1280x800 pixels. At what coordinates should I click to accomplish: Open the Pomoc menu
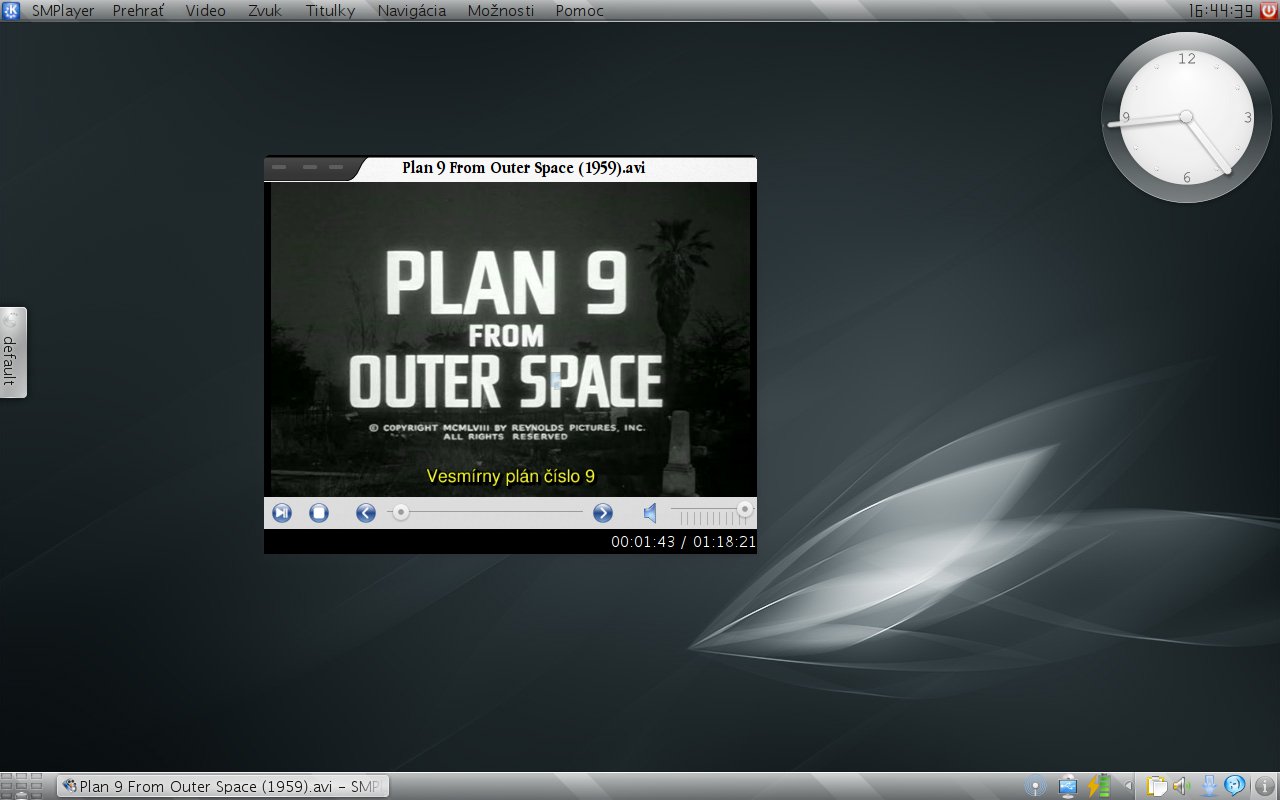point(579,11)
